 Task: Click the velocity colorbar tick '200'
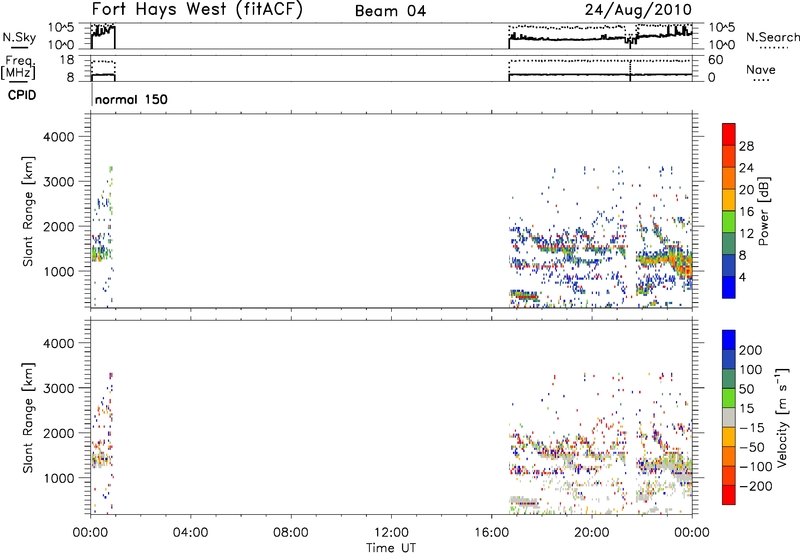coord(751,350)
